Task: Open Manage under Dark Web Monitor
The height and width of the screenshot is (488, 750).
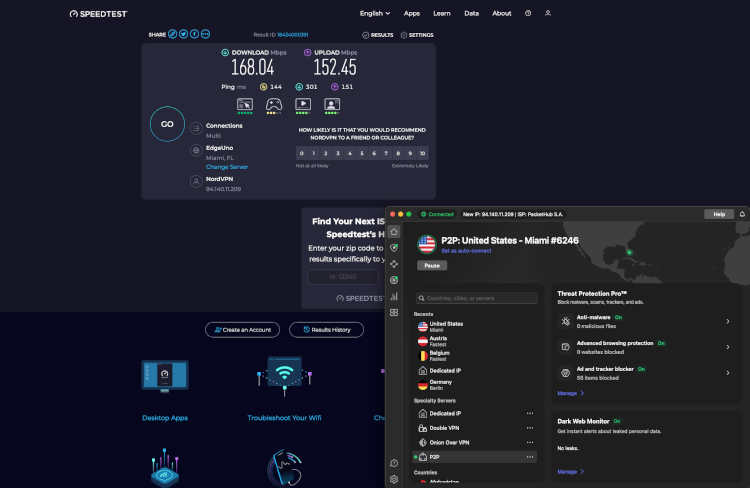Action: pos(570,472)
